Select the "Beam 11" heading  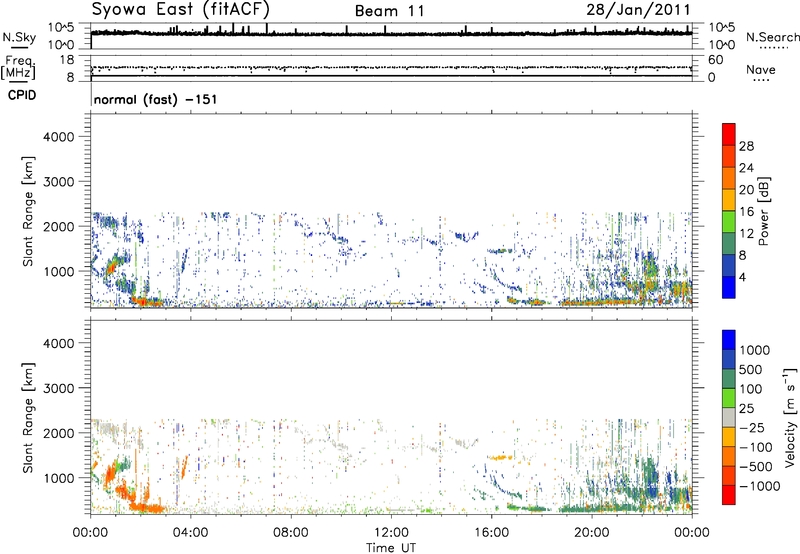tap(390, 11)
